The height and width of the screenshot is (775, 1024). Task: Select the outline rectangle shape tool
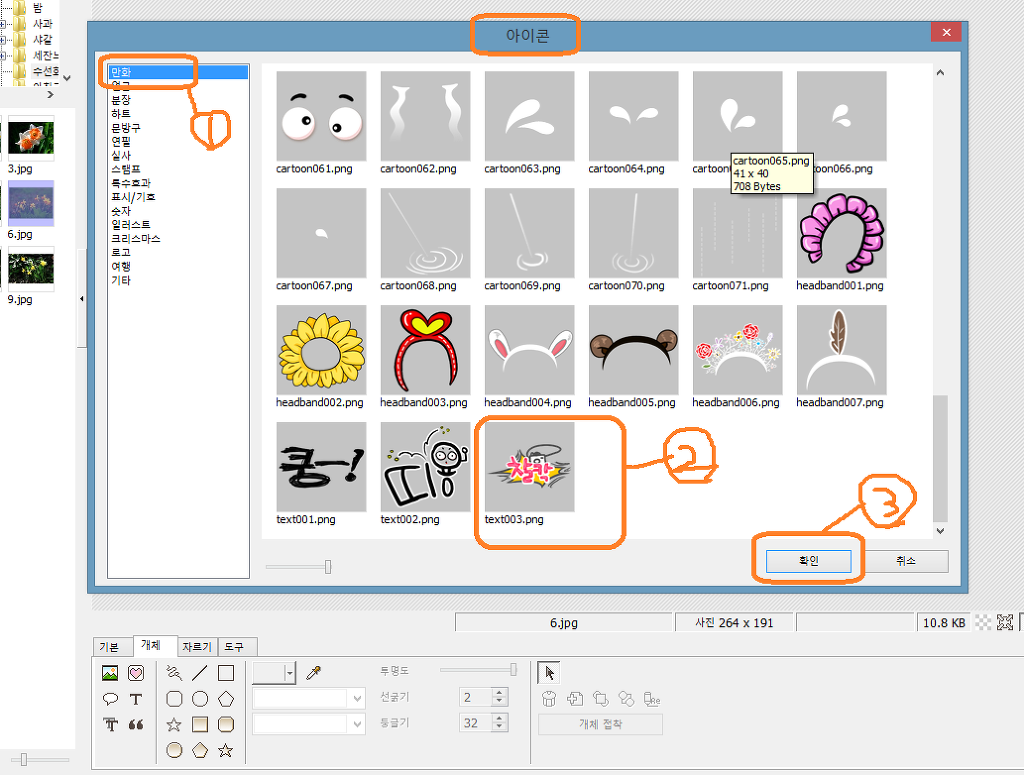[226, 672]
